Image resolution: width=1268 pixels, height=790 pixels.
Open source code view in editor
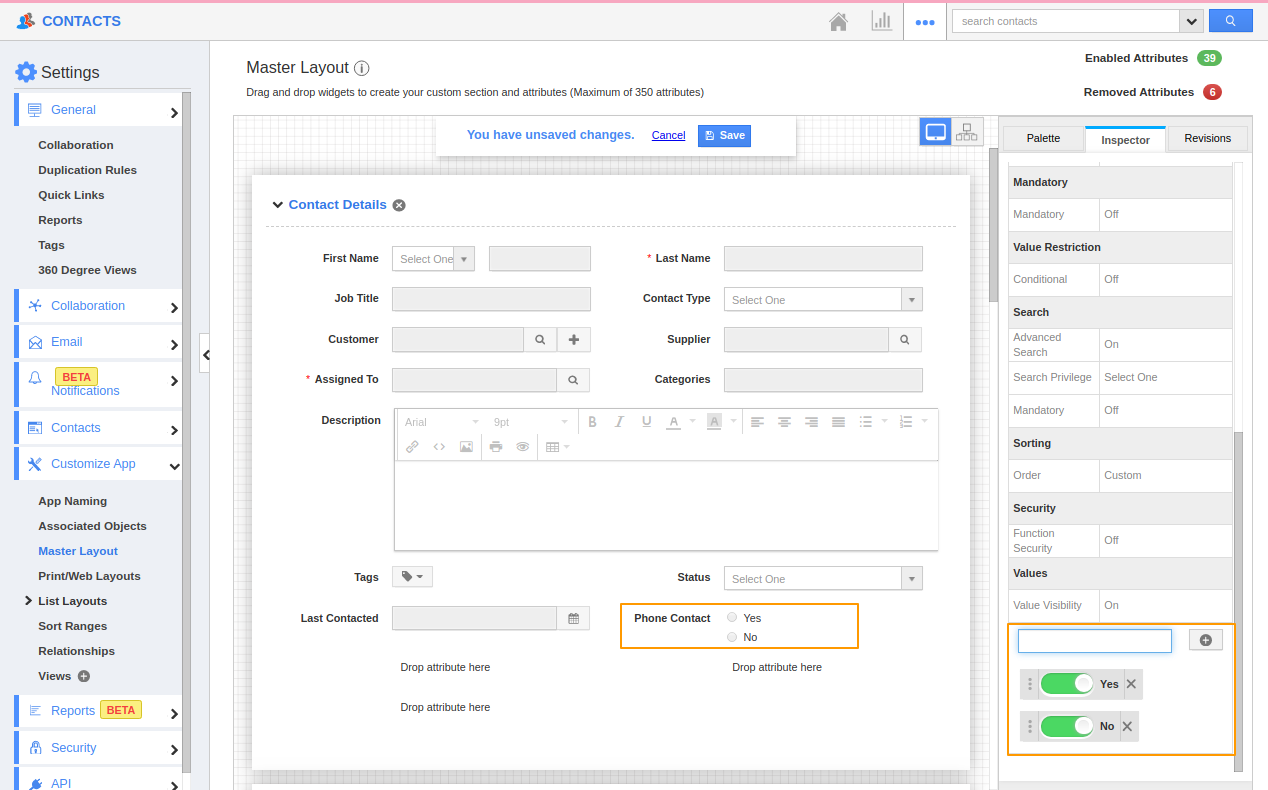439,447
